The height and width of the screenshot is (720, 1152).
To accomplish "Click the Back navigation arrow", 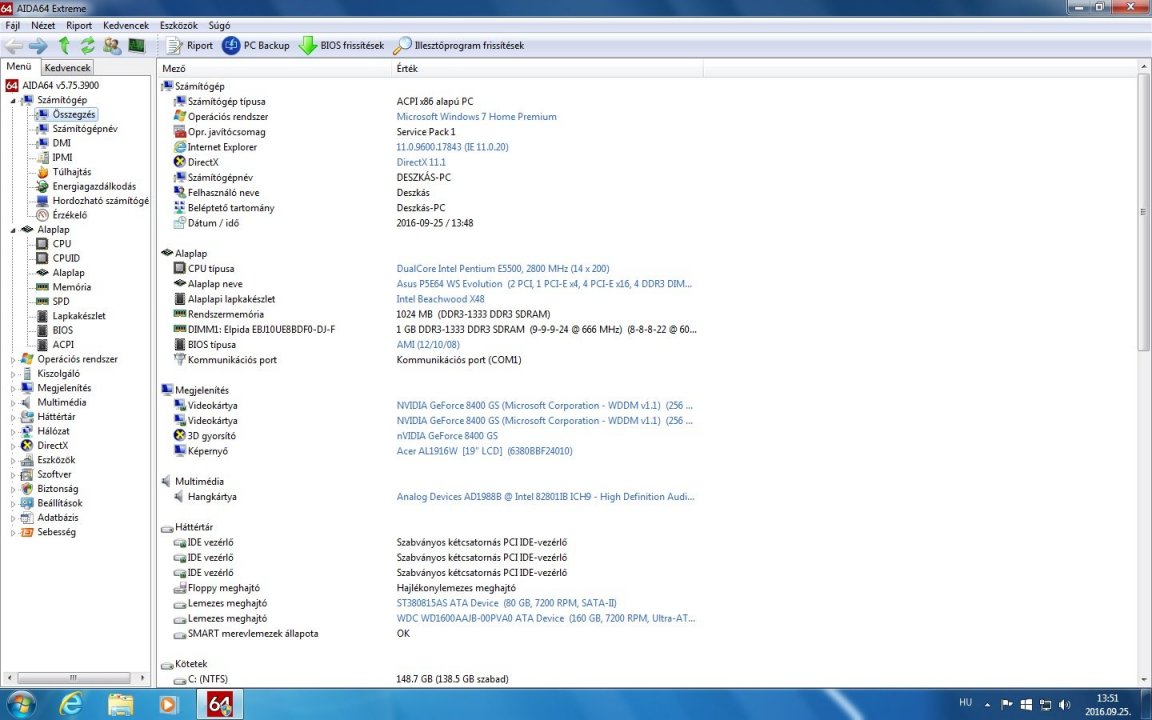I will (13, 46).
